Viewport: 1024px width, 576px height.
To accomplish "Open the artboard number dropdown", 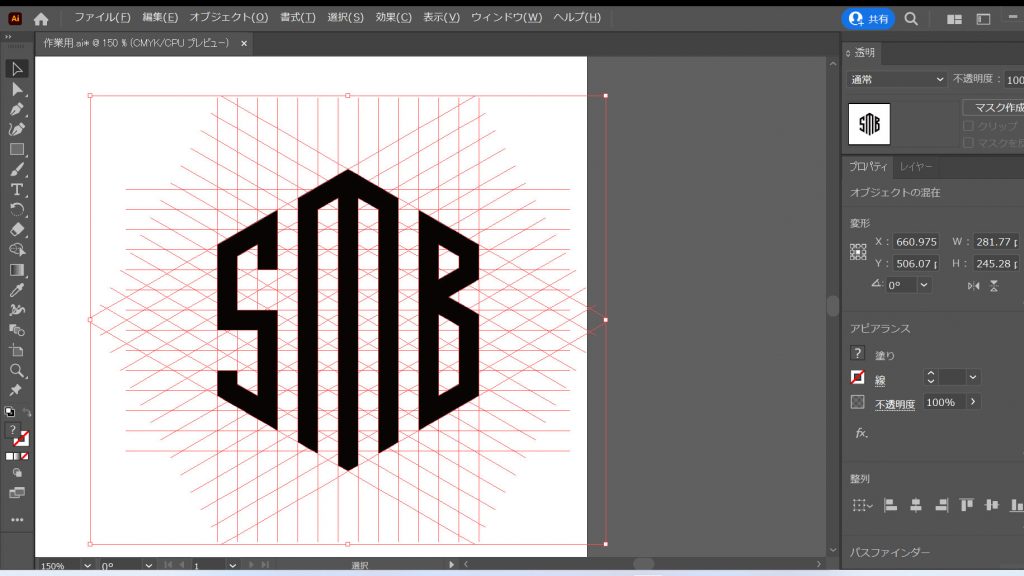I will click(232, 566).
